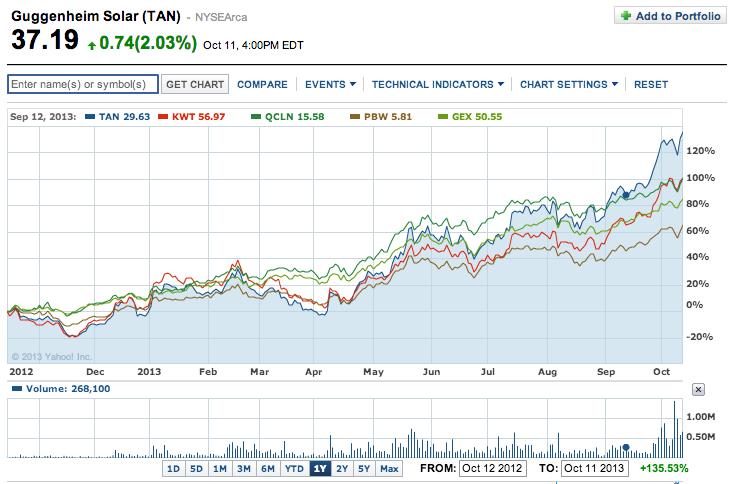Viewport: 731px width, 484px height.
Task: Click the NYSEArca exchange label
Action: [221, 17]
